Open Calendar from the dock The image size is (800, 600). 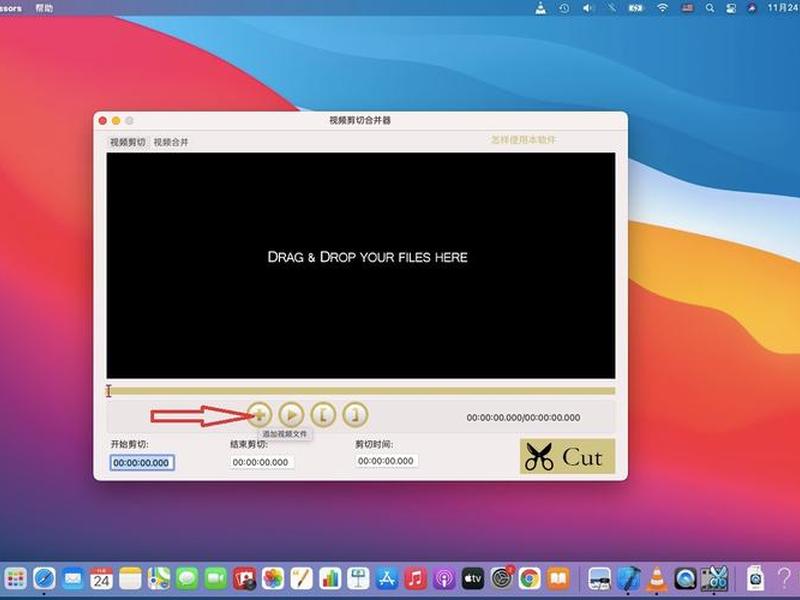(x=102, y=579)
